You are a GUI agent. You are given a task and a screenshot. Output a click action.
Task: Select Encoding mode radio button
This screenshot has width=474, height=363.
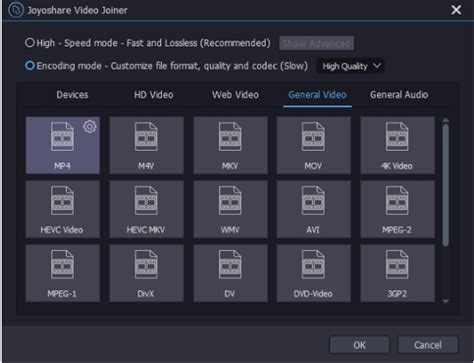tap(30, 65)
